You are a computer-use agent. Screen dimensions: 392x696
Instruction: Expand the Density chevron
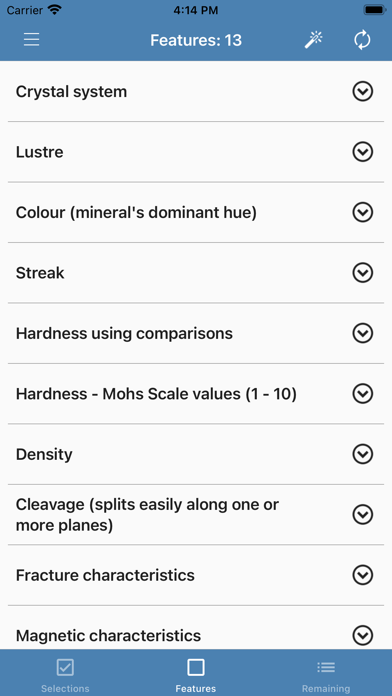[363, 454]
